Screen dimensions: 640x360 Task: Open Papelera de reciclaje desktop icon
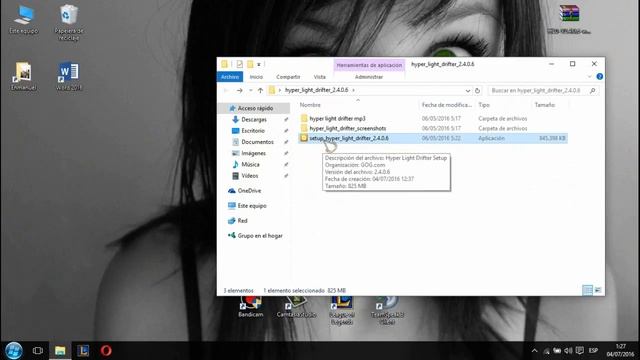pos(69,22)
